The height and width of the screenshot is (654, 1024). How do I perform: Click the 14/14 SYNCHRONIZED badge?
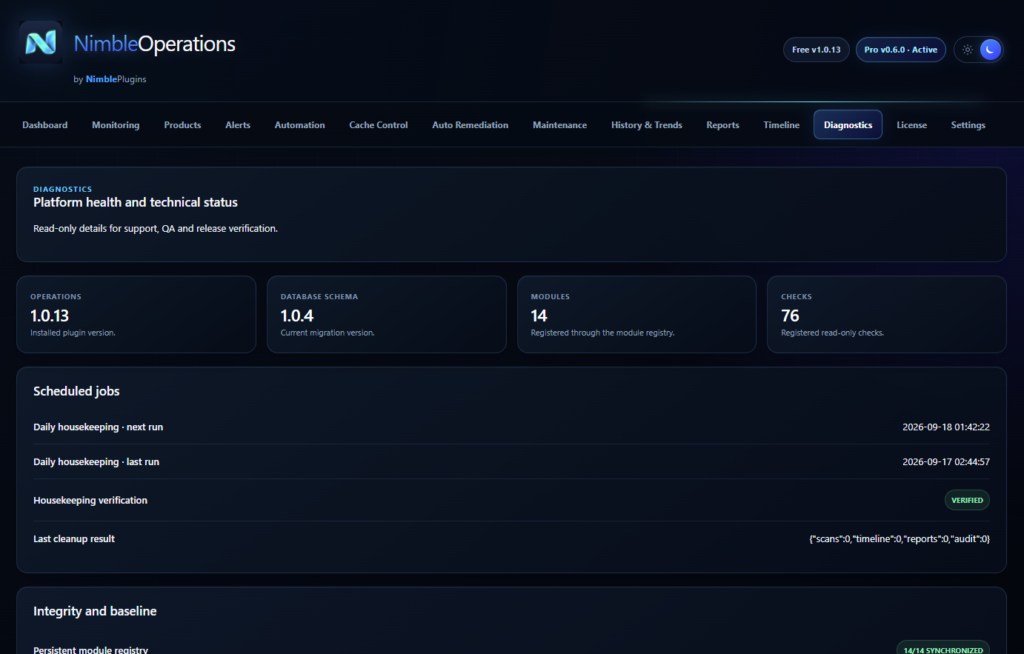tap(943, 649)
